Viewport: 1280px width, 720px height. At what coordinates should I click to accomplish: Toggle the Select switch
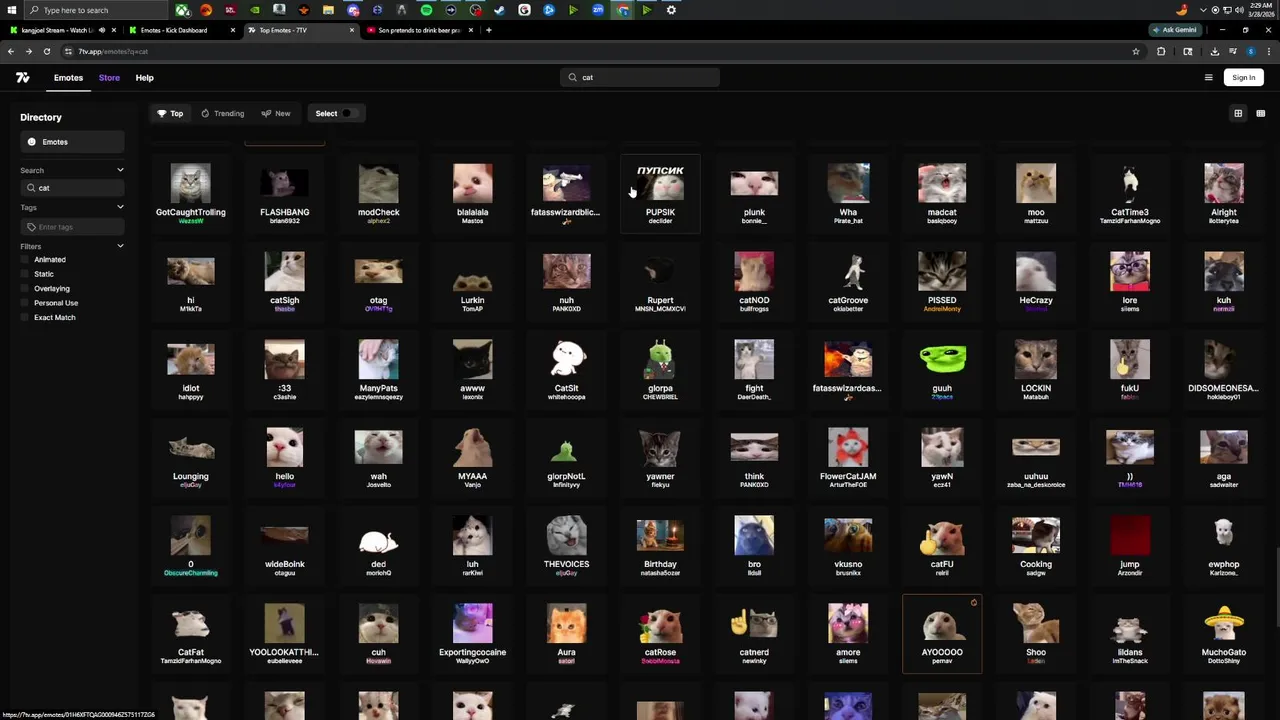tap(348, 113)
